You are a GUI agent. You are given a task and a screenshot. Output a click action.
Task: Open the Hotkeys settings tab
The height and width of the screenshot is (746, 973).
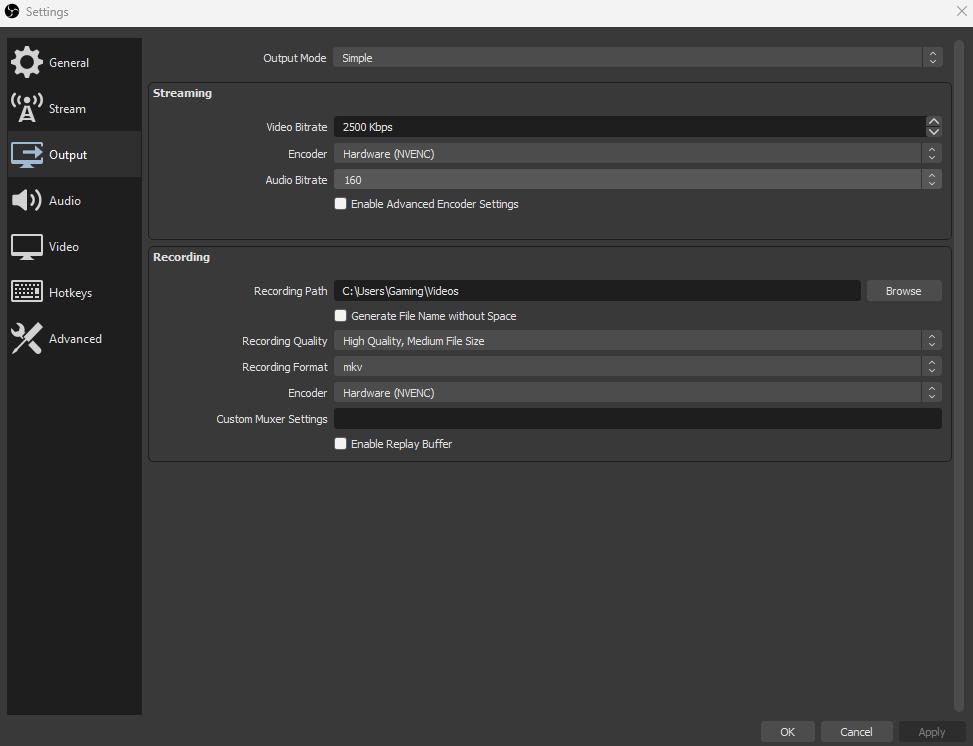tap(74, 292)
